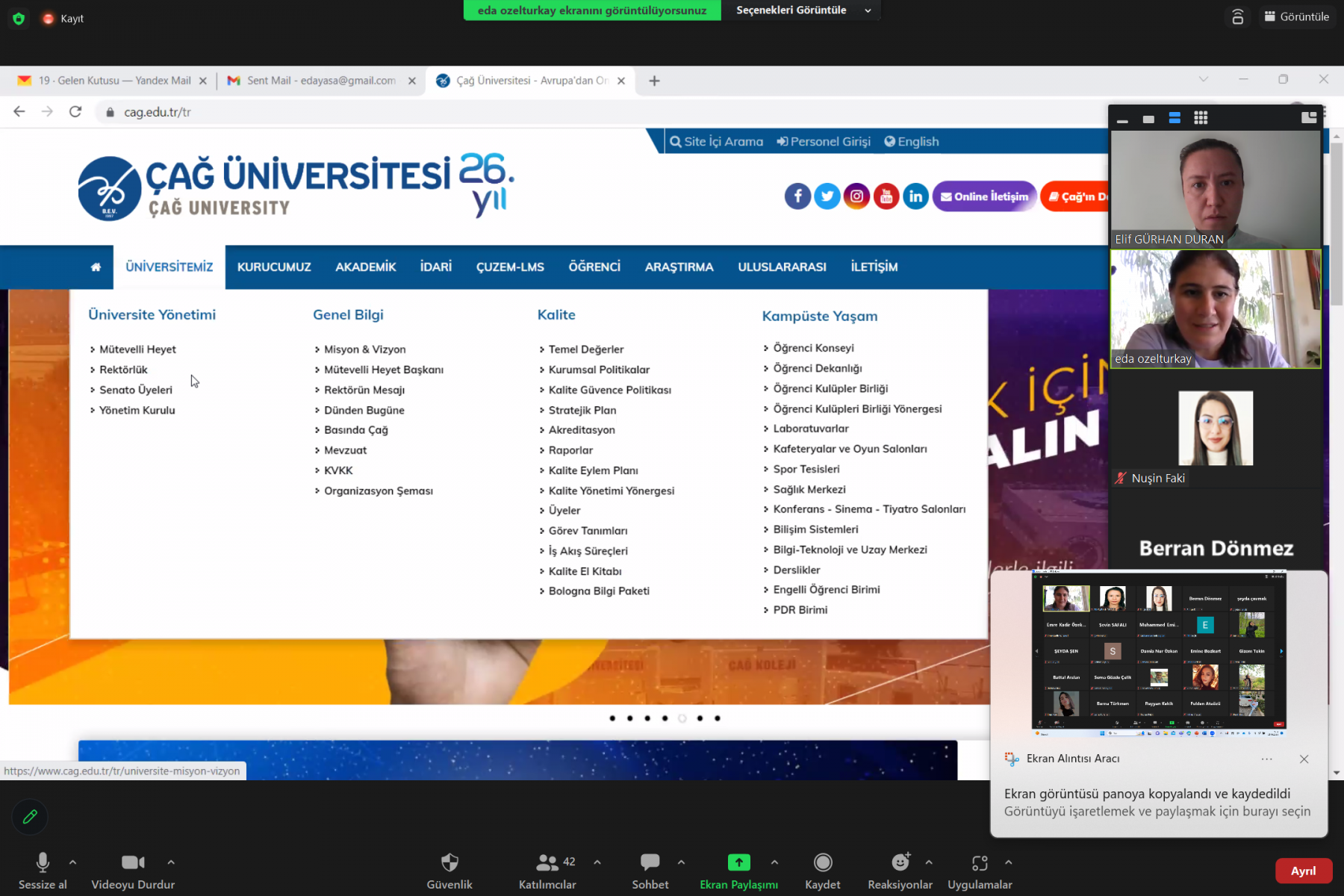Select the active fifth carousel dot

click(x=682, y=718)
